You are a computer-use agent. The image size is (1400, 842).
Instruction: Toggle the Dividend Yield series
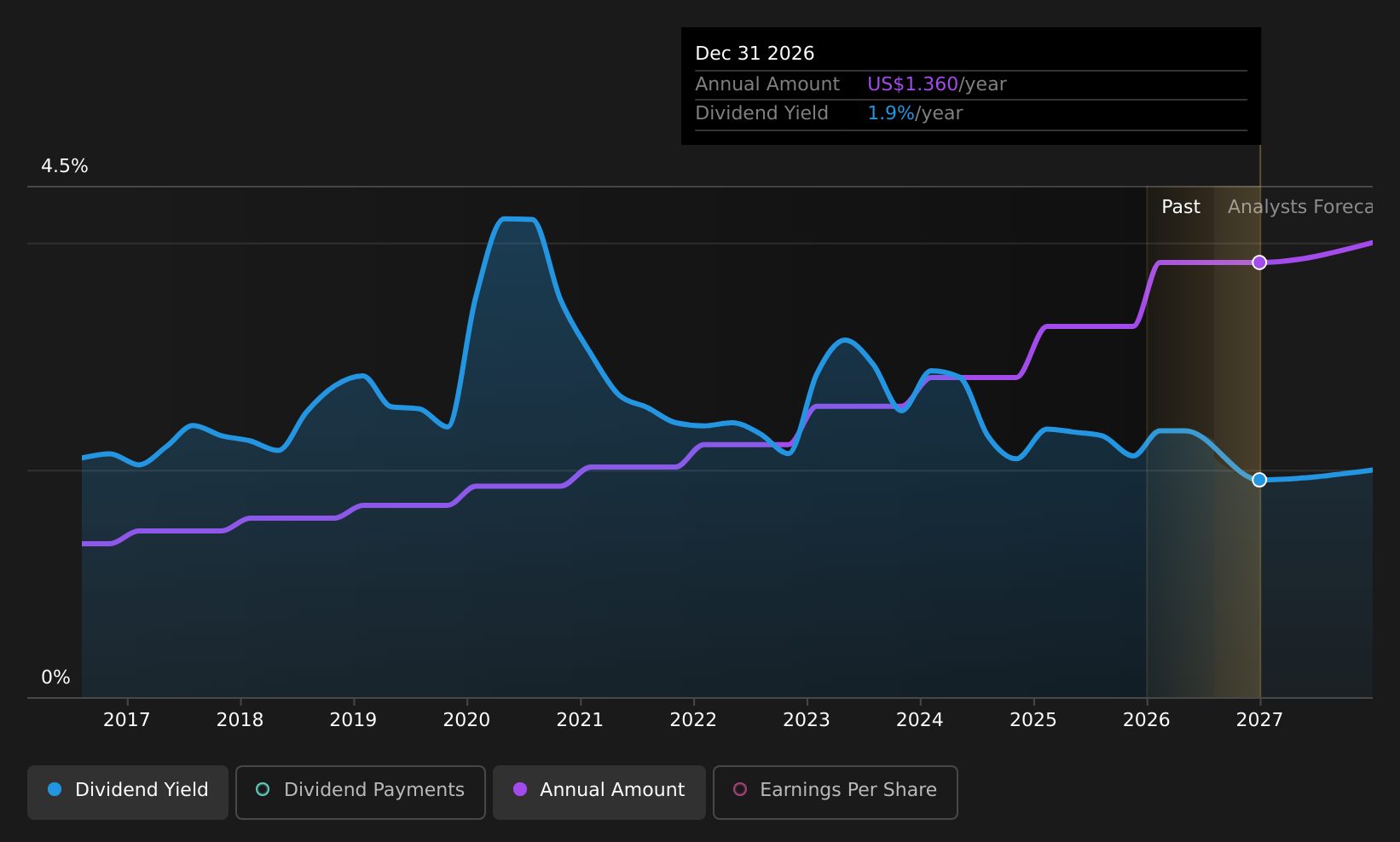point(128,792)
